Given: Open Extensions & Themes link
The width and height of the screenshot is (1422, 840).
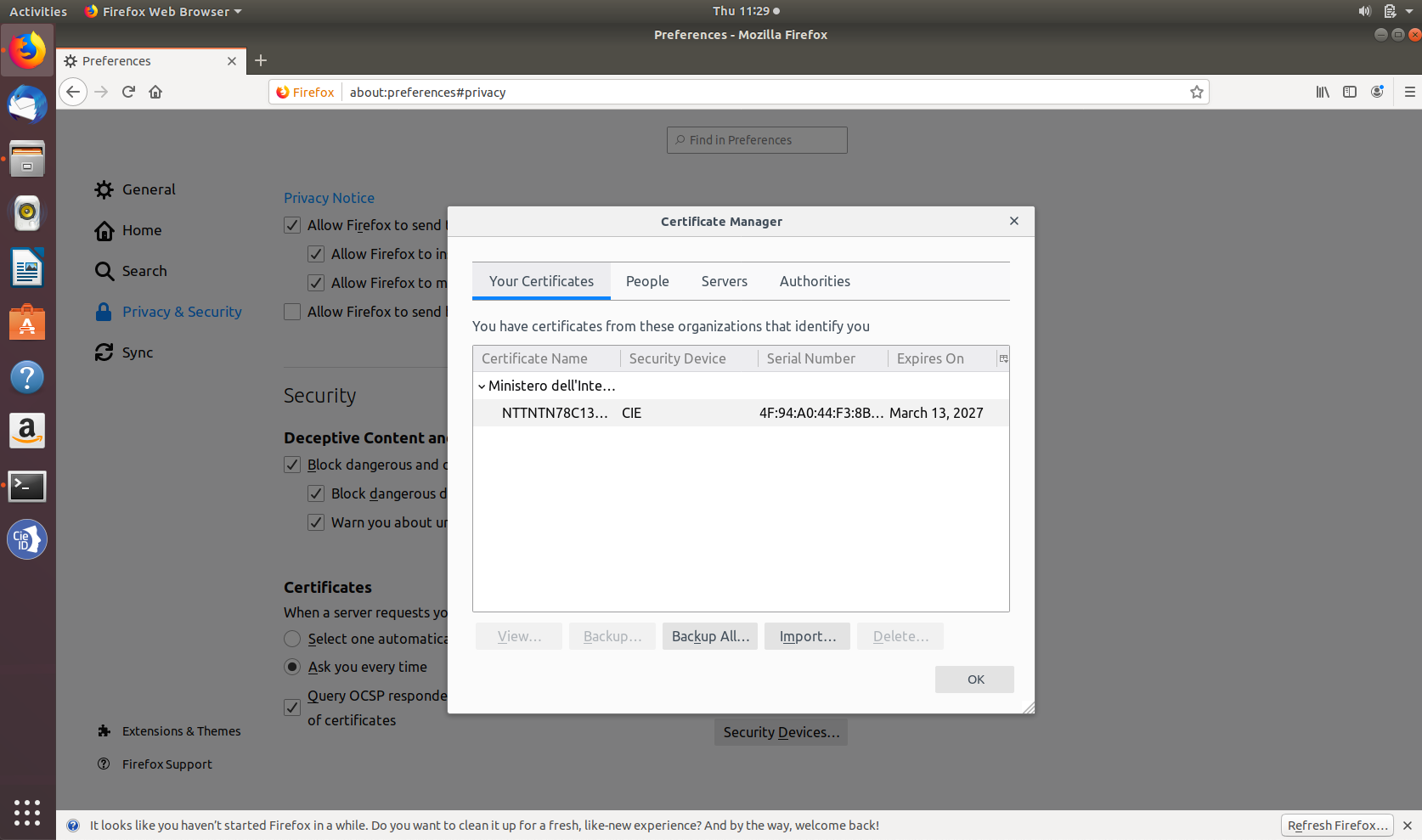Looking at the screenshot, I should pos(169,731).
